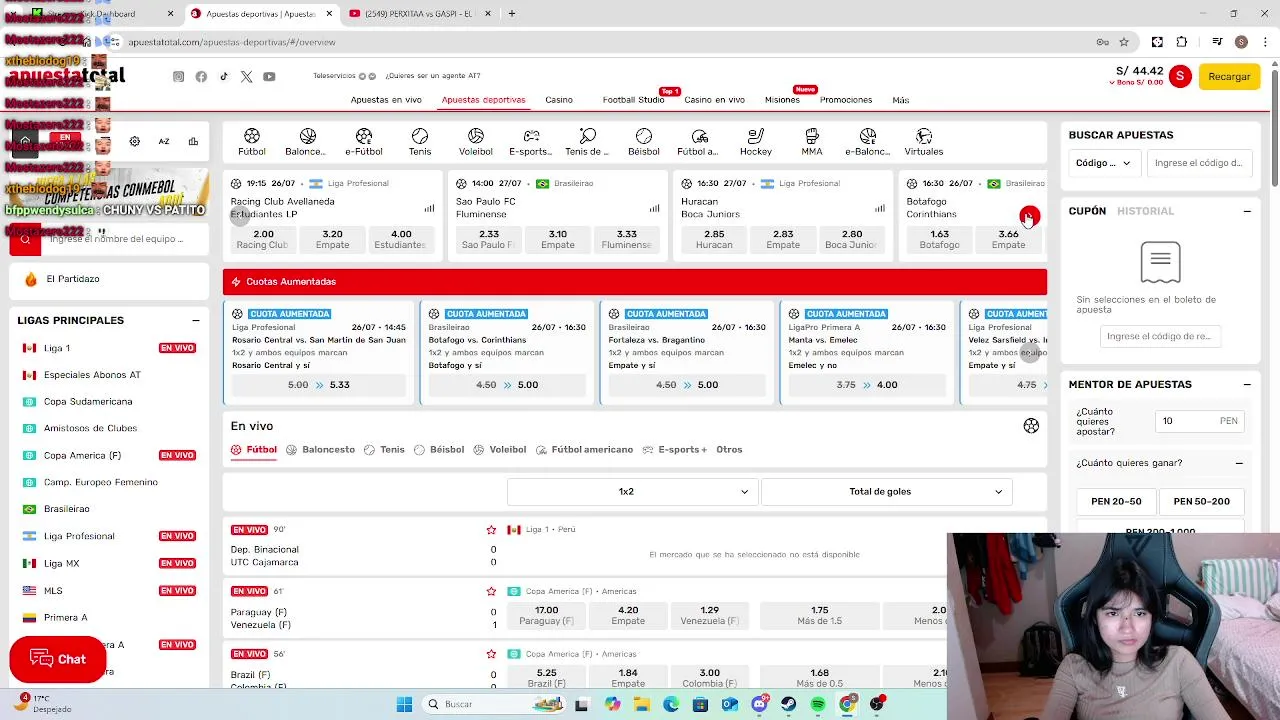Open the Casino tab

click(x=559, y=100)
